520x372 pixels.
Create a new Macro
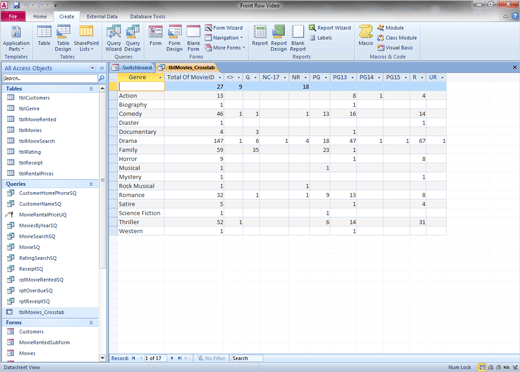366,36
